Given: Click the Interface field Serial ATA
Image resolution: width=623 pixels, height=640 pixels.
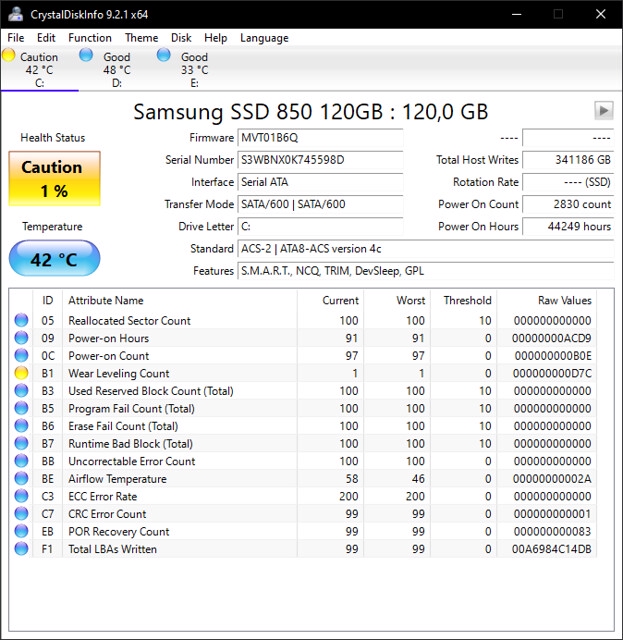Looking at the screenshot, I should pos(320,182).
